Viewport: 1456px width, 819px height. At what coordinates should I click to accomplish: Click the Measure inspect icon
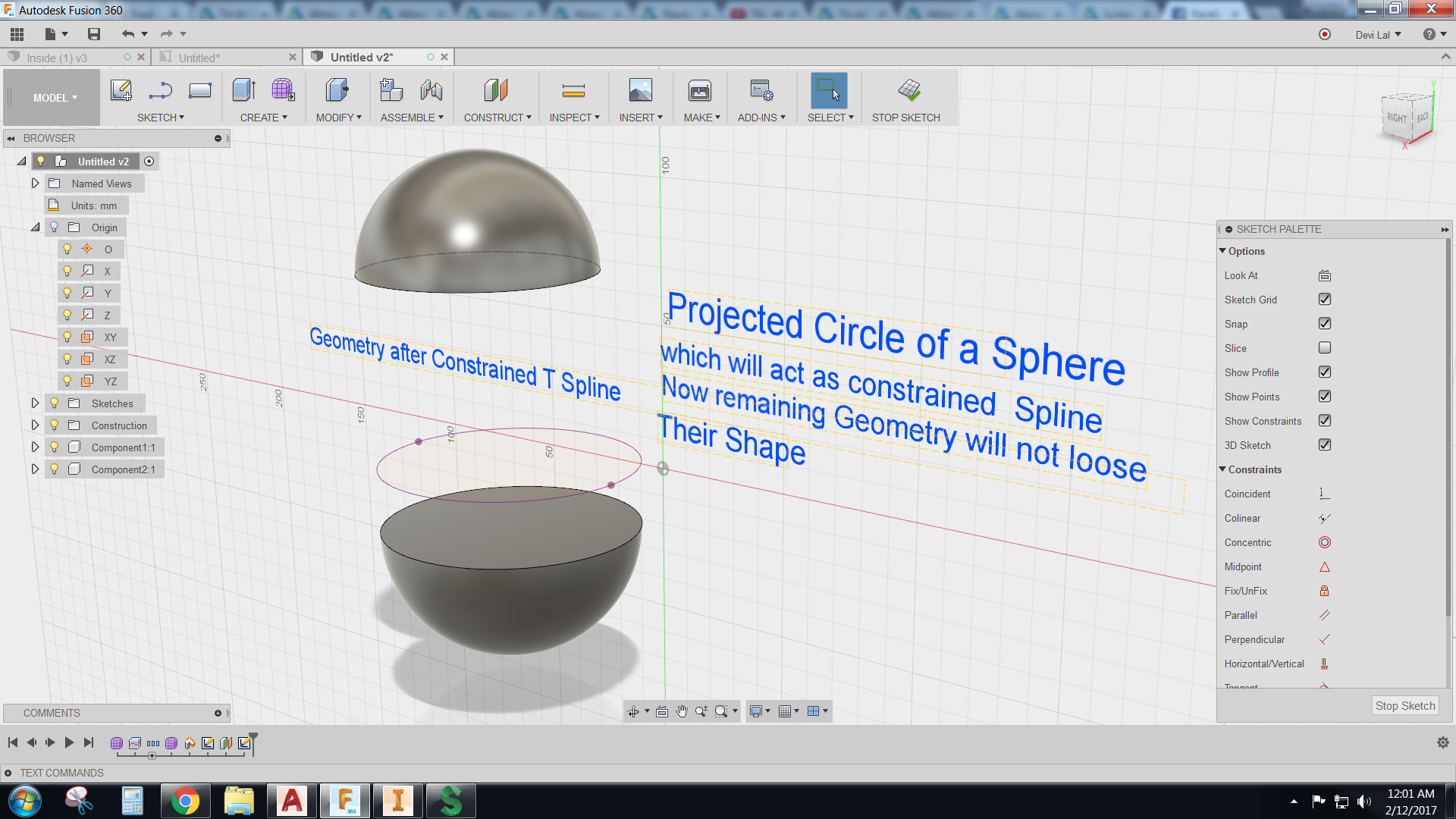tap(573, 91)
